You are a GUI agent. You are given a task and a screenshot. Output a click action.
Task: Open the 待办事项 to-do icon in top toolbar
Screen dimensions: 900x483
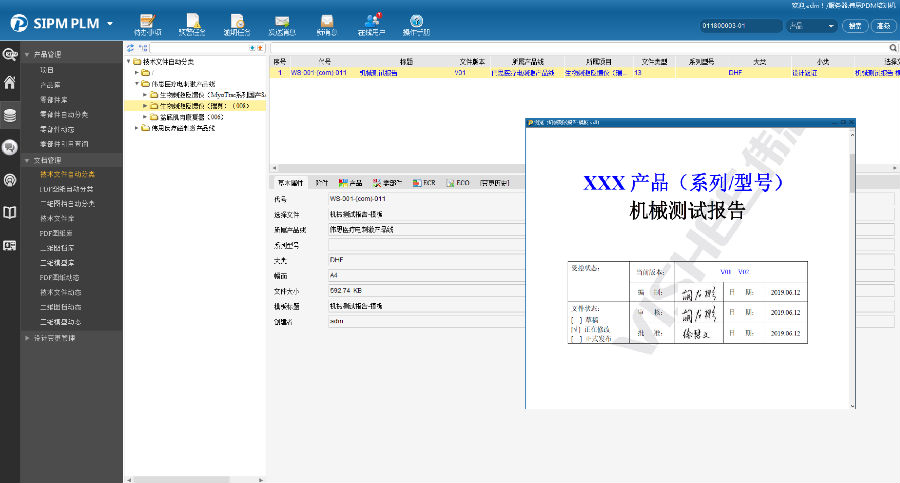(x=147, y=23)
